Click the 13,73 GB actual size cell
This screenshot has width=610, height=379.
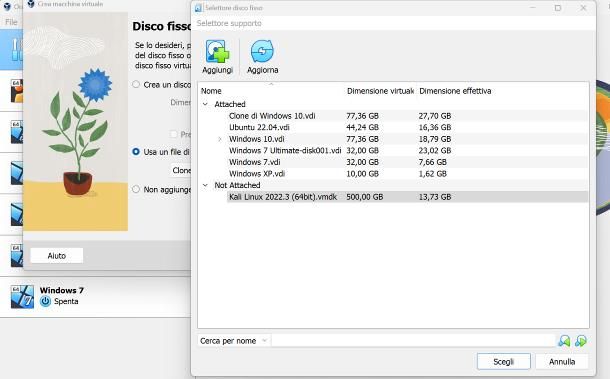(435, 197)
